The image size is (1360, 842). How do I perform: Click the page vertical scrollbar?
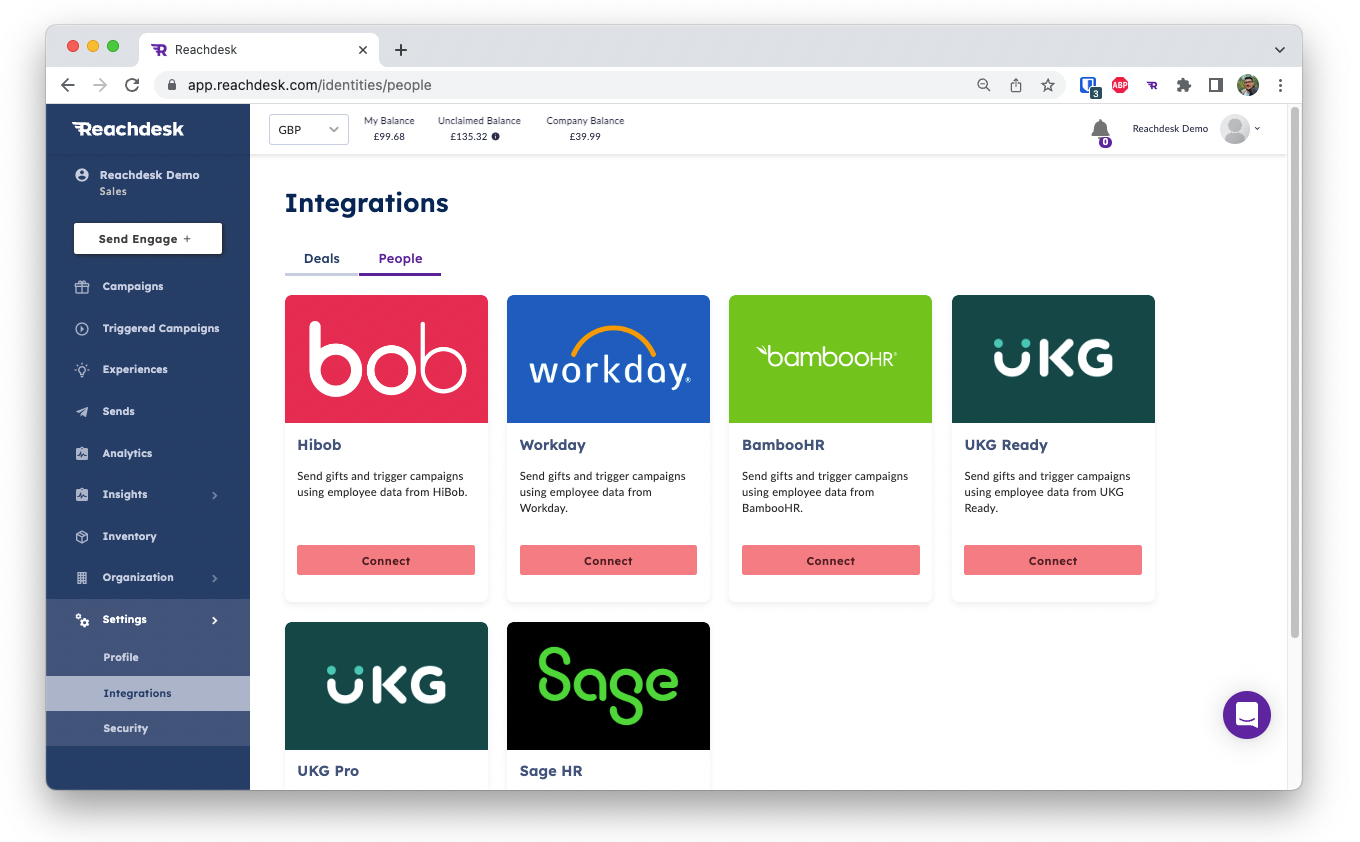1295,372
